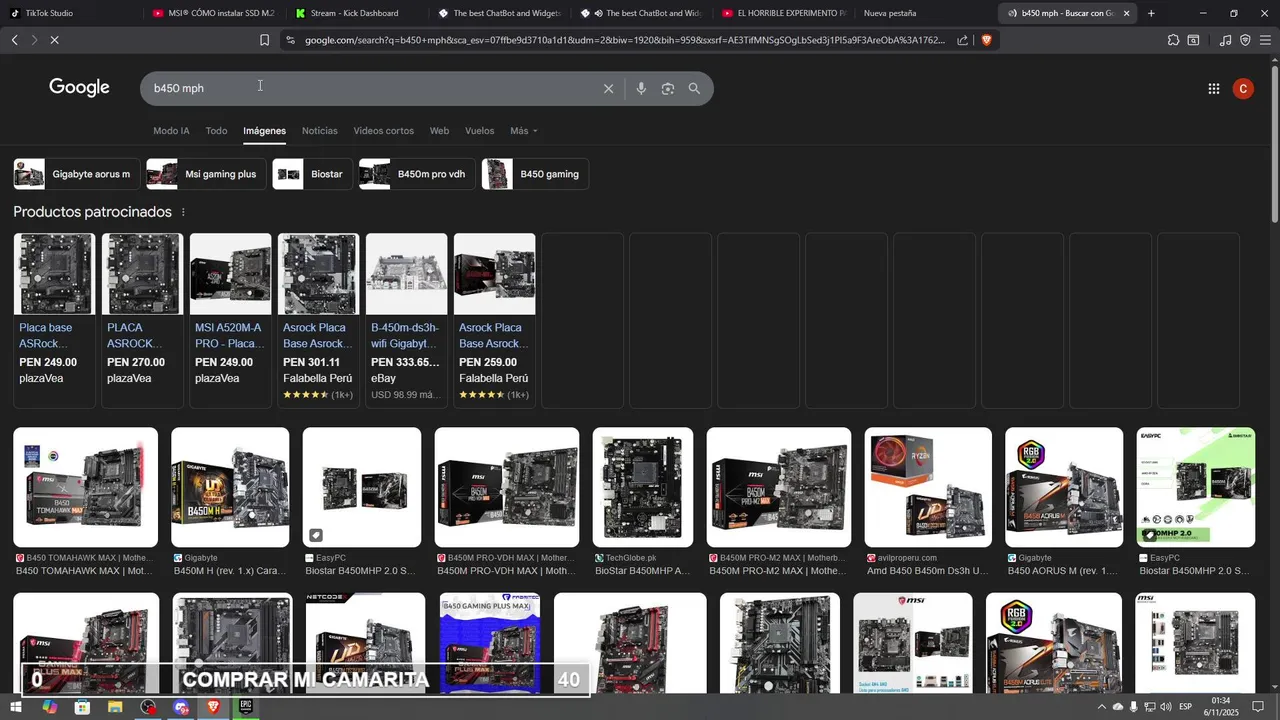1280x720 pixels.
Task: Switch to EL HORRIBLE EXPERIMENTO tab
Action: click(782, 13)
